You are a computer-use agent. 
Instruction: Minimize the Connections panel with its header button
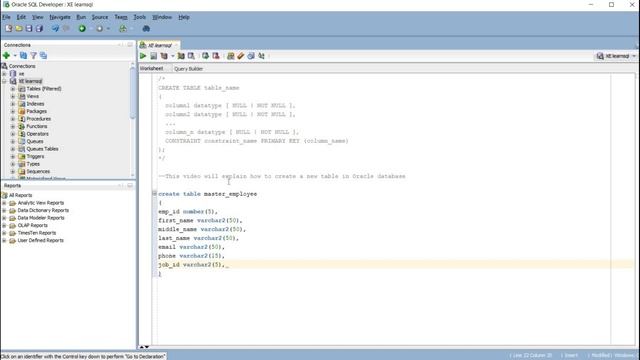tap(130, 44)
